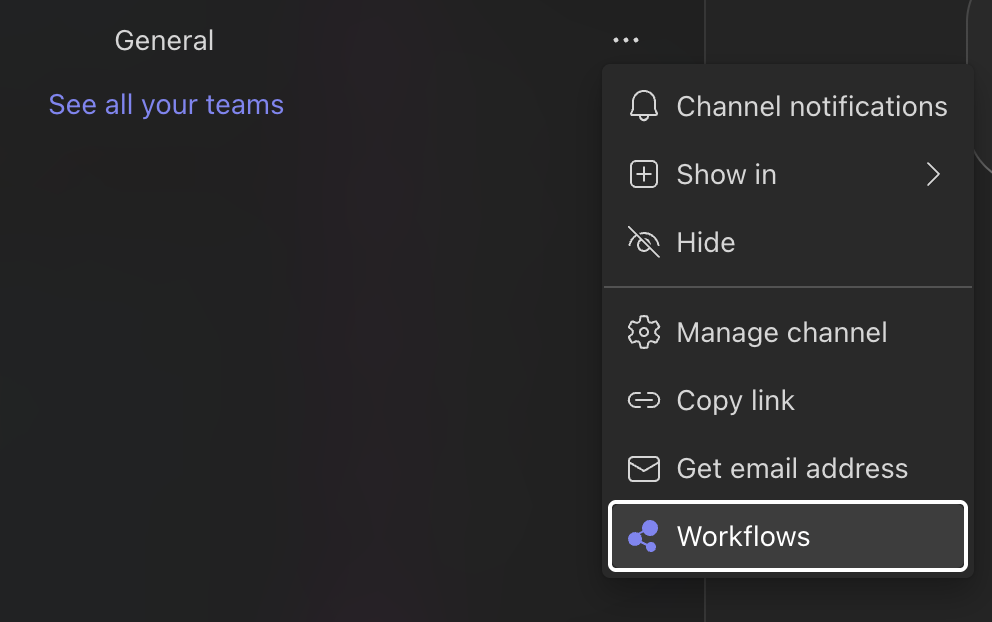This screenshot has height=622, width=992.
Task: Click the purple Workflows icon
Action: (643, 536)
